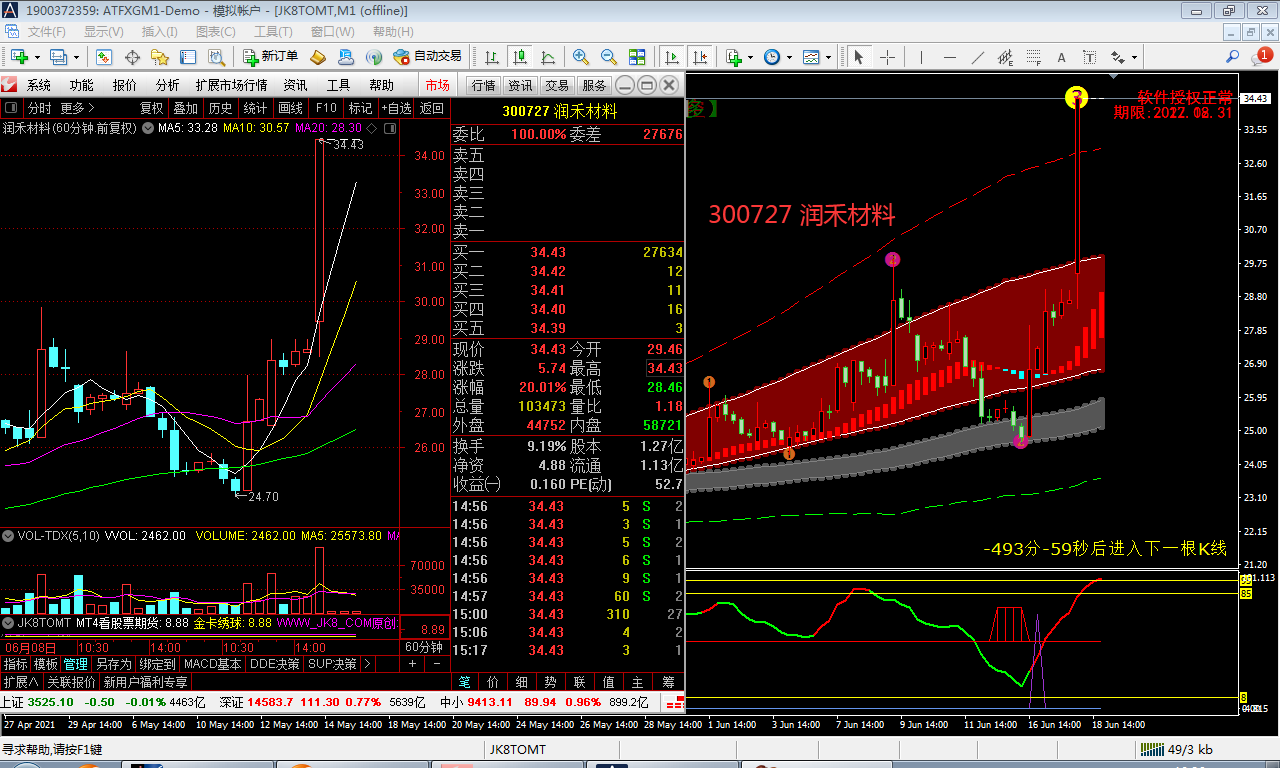Select the text A tool
1280x768 pixels.
[1062, 57]
